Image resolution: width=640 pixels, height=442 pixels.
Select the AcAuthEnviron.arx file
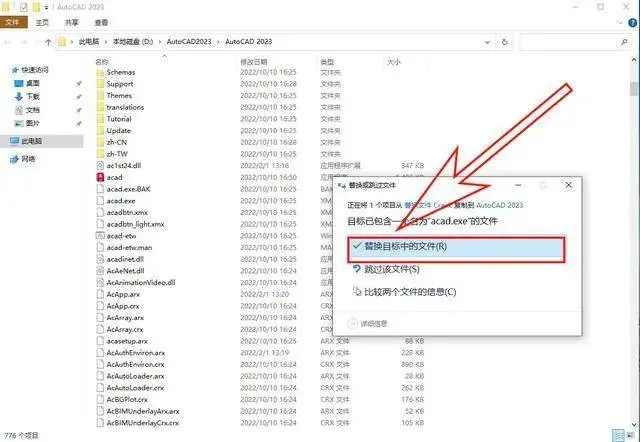(x=136, y=353)
